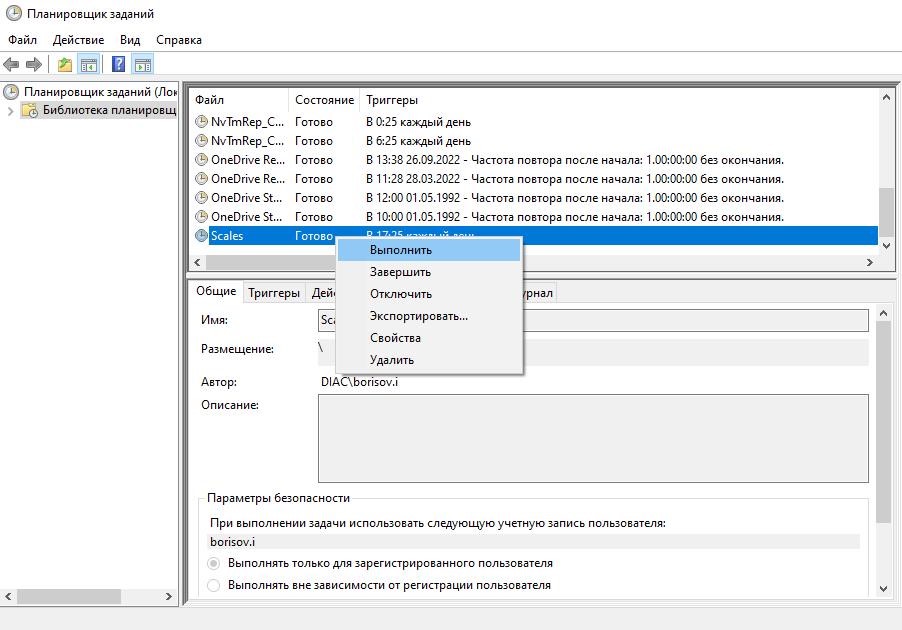
Task: Toggle the console tree show/hide icon
Action: pyautogui.click(x=89, y=64)
